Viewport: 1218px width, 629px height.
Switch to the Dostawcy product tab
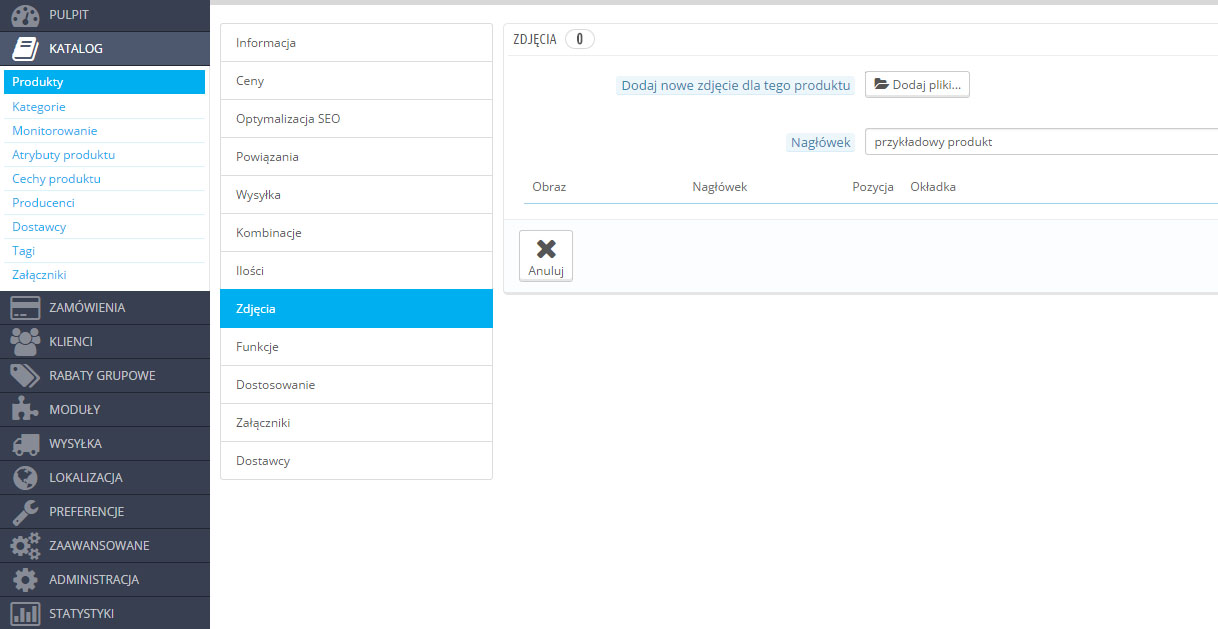(356, 461)
